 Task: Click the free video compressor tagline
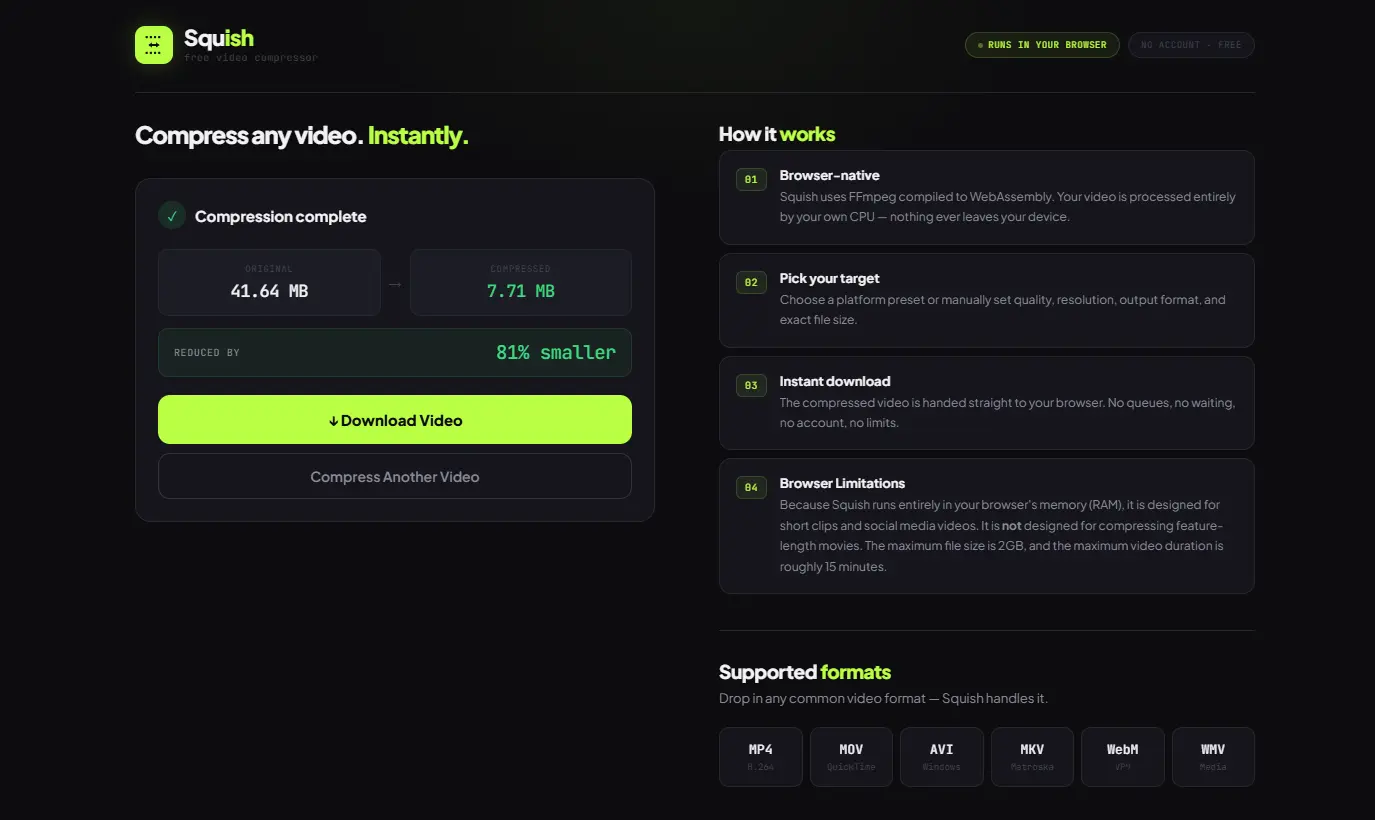(x=251, y=58)
